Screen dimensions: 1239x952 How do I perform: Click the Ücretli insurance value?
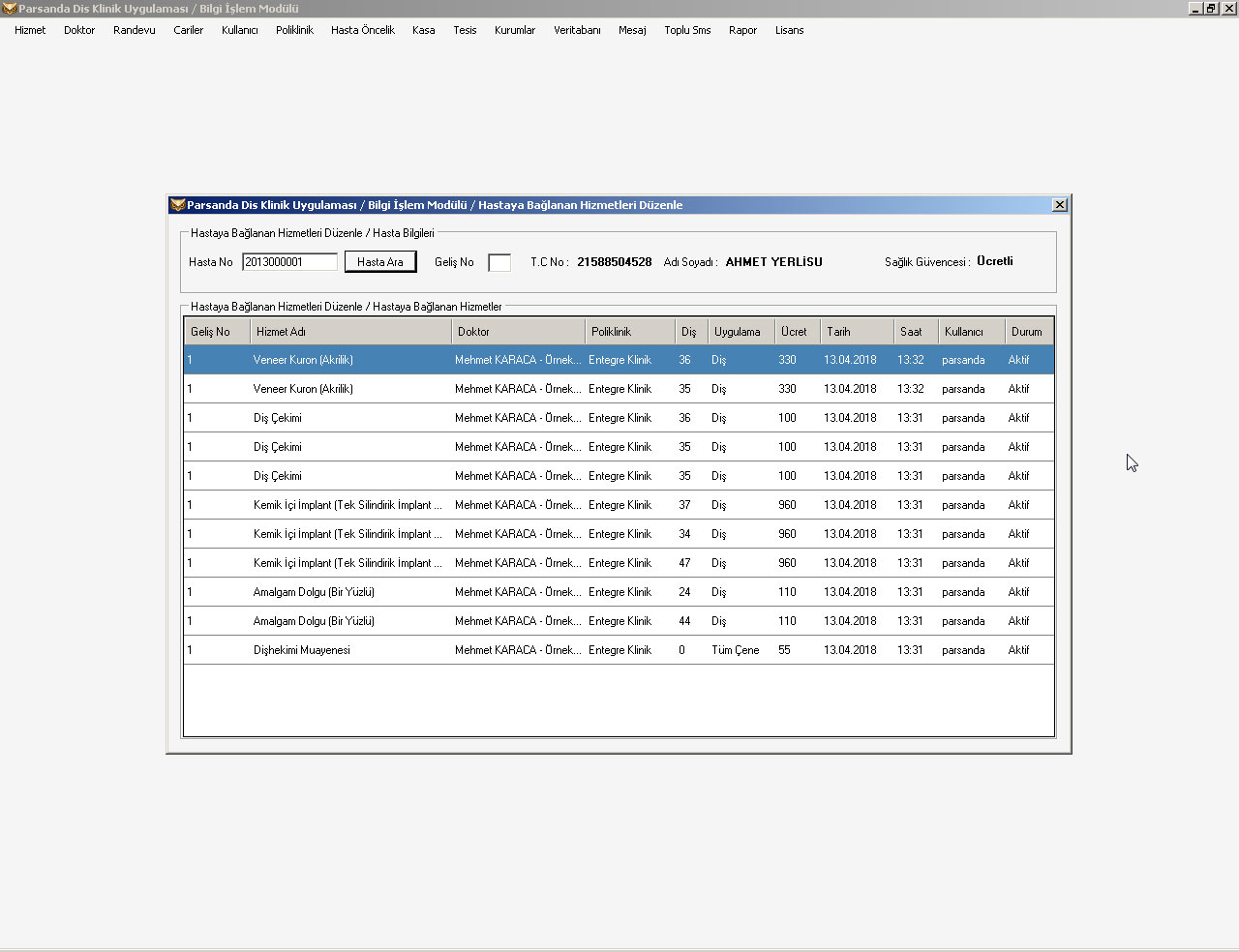(x=995, y=261)
